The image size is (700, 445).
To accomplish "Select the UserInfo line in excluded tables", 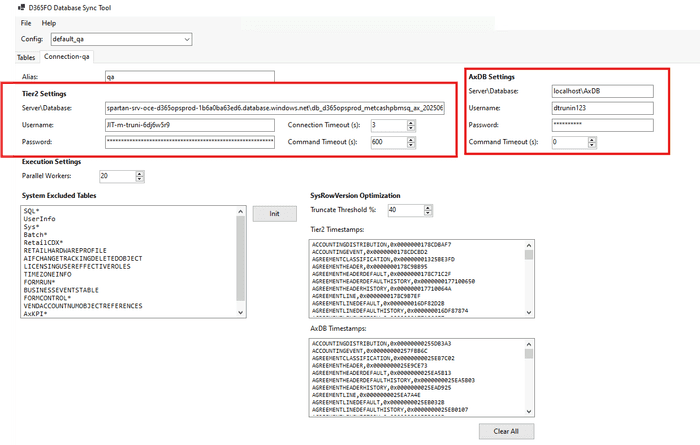I will 40,219.
